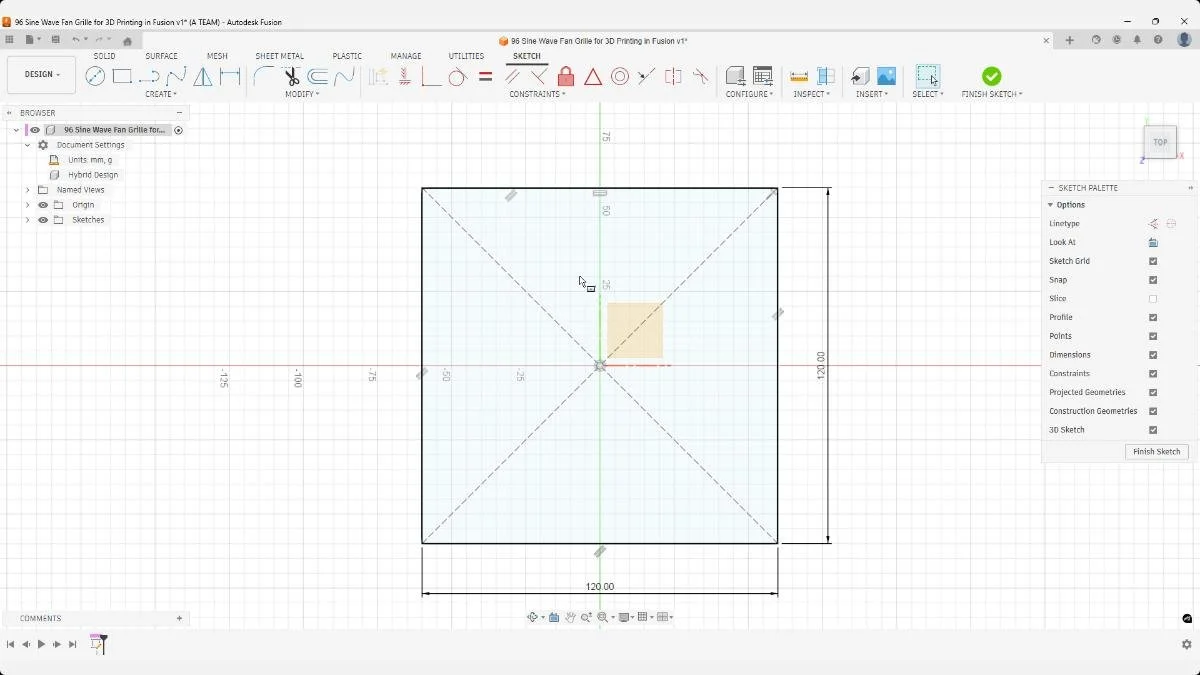Open the DESIGN workspace dropdown
This screenshot has height=675, width=1200.
point(40,74)
